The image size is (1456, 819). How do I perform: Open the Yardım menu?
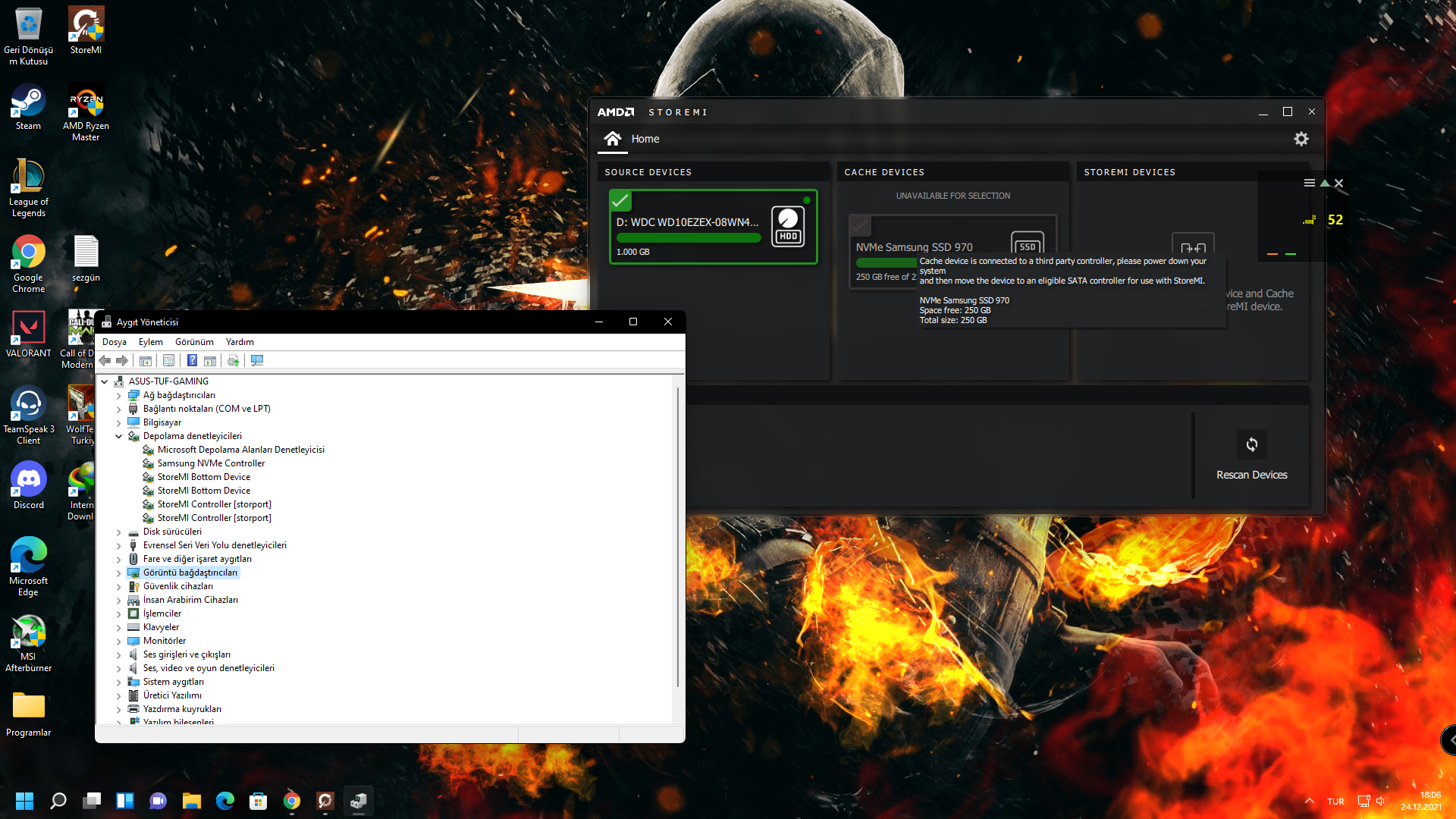tap(240, 342)
